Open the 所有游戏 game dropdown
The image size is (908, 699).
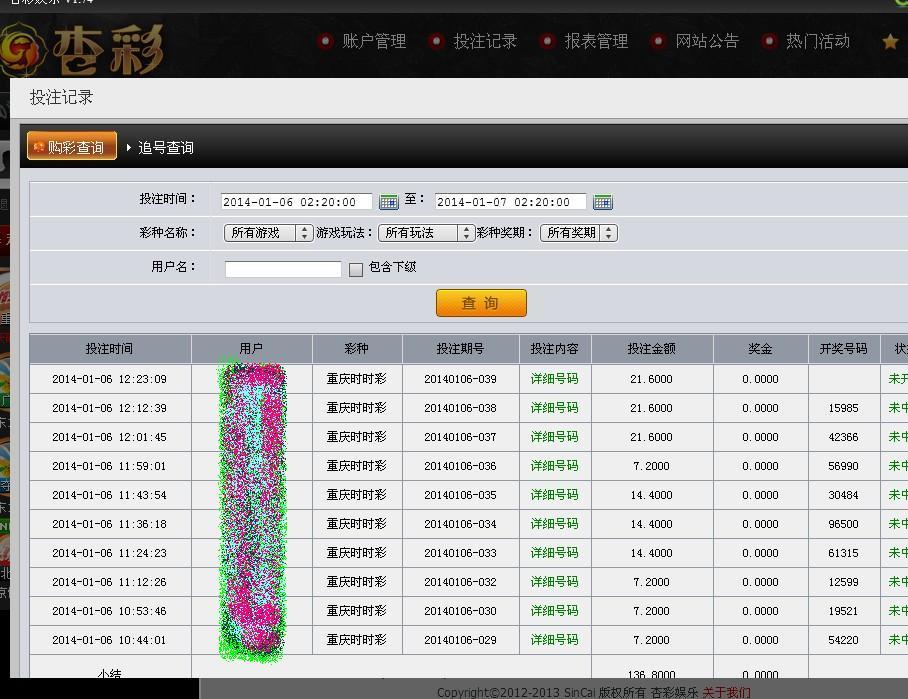[267, 232]
